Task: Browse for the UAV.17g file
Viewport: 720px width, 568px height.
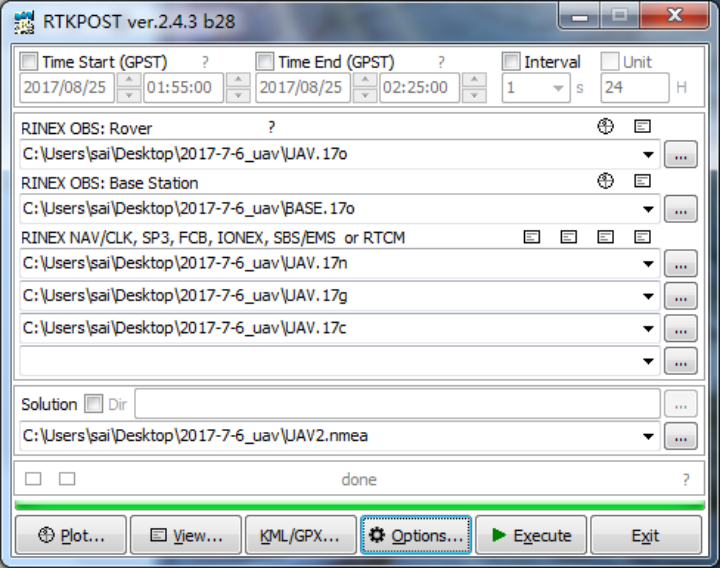Action: coord(681,296)
